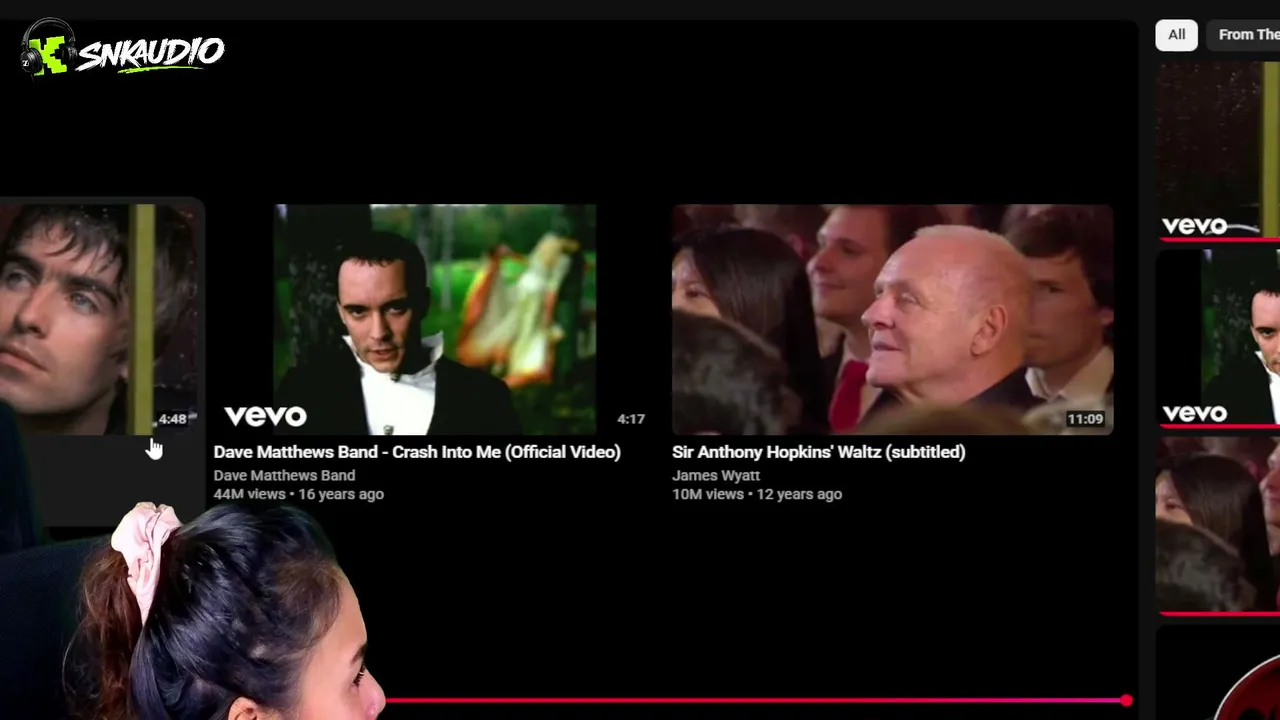Screen dimensions: 1280x720
Task: Visit the James Wyatt channel link
Action: [x=716, y=476]
